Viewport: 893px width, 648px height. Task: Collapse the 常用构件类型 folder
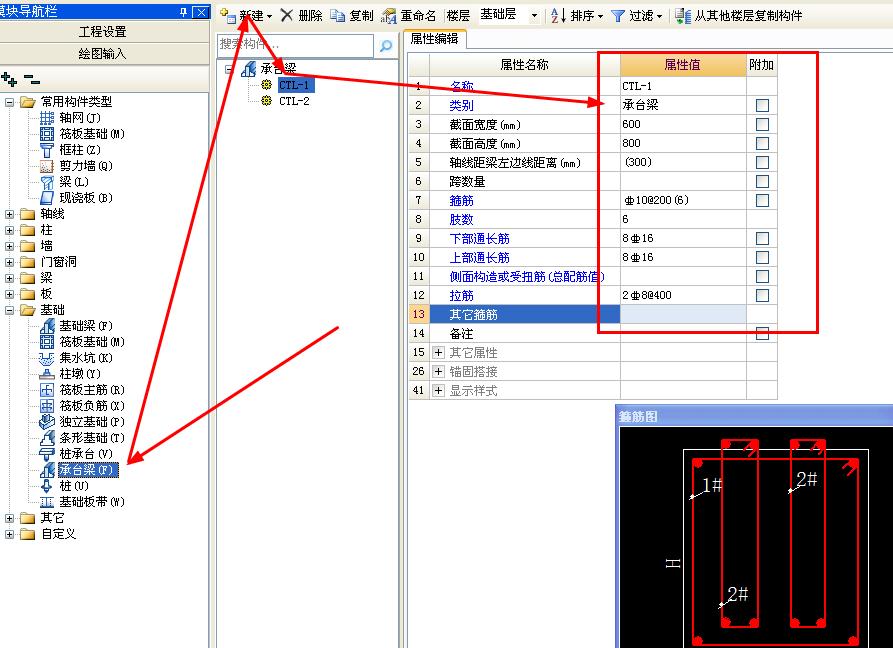point(9,102)
